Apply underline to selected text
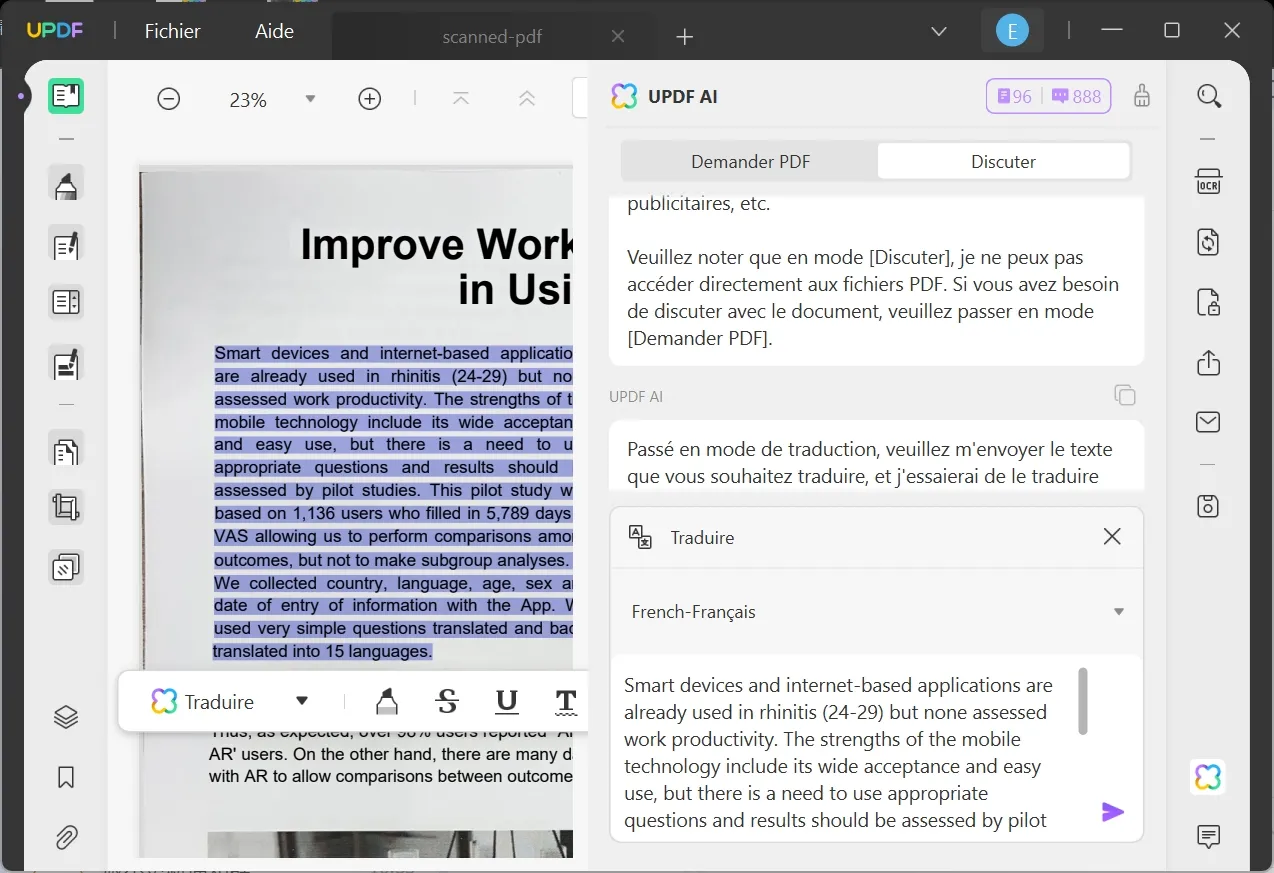 tap(507, 701)
